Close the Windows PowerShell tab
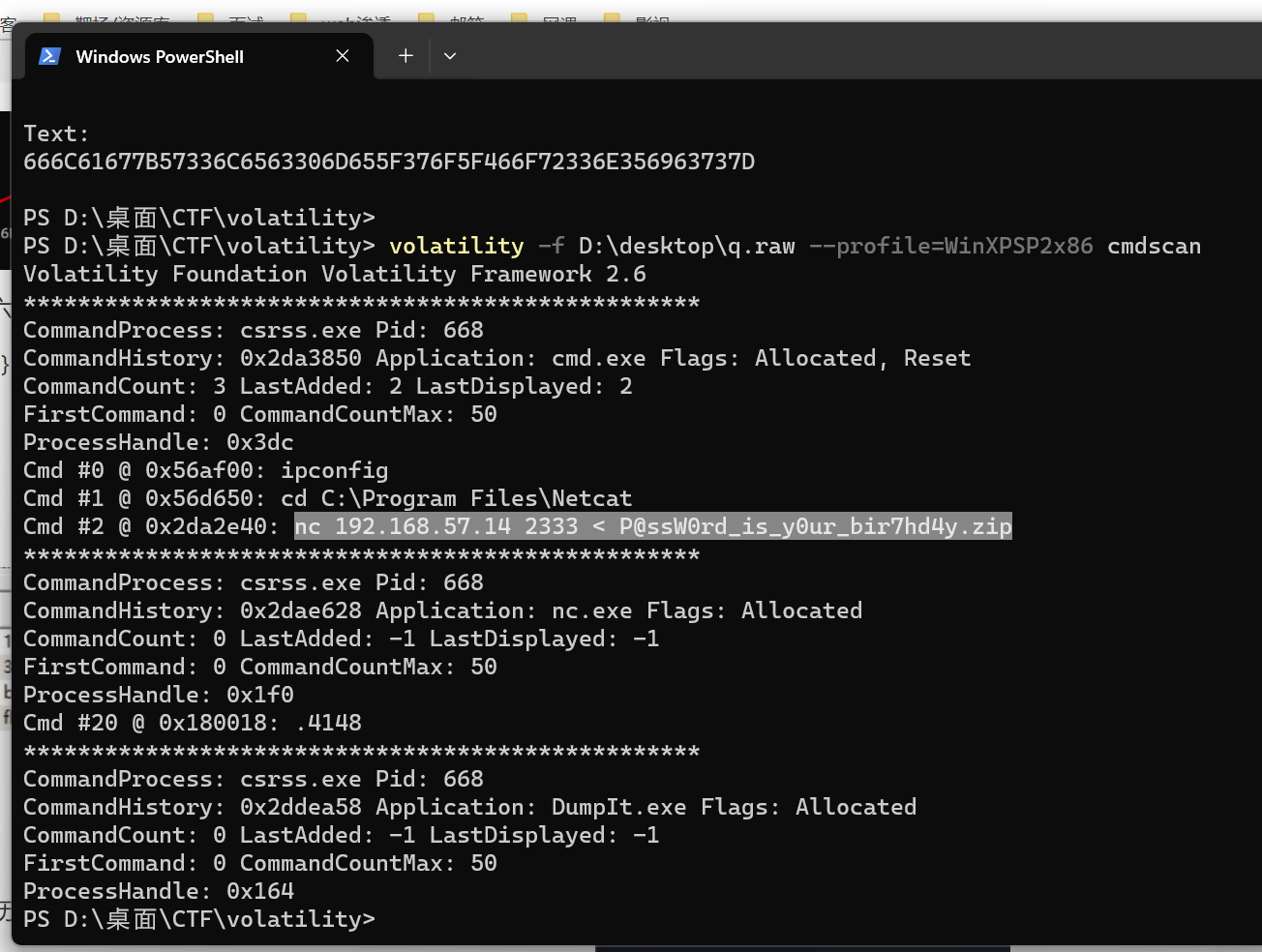 point(343,56)
